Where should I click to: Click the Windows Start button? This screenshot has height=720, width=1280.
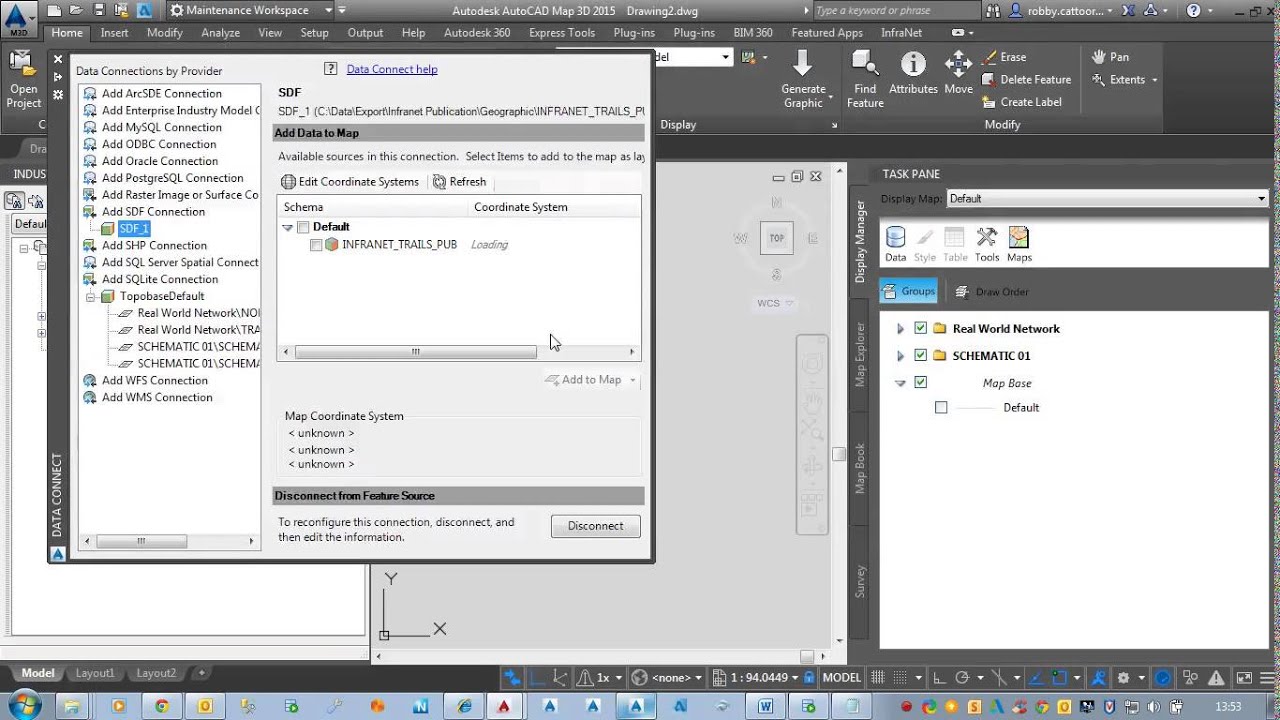tap(23, 706)
